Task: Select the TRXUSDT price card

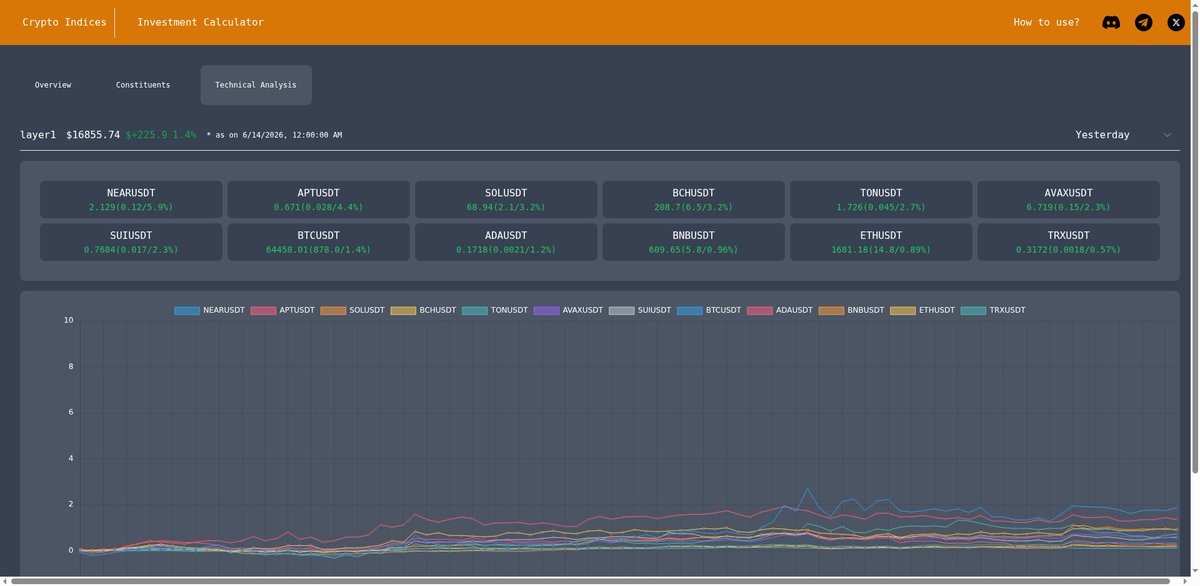Action: [x=1068, y=242]
